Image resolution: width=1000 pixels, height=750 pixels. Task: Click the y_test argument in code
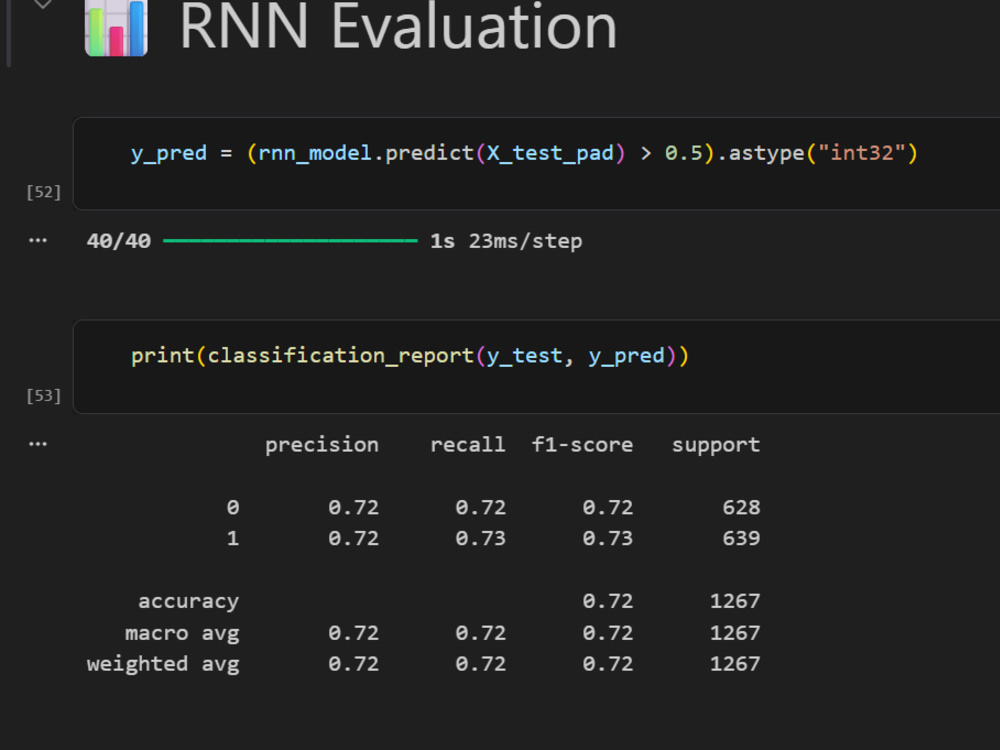coord(524,356)
